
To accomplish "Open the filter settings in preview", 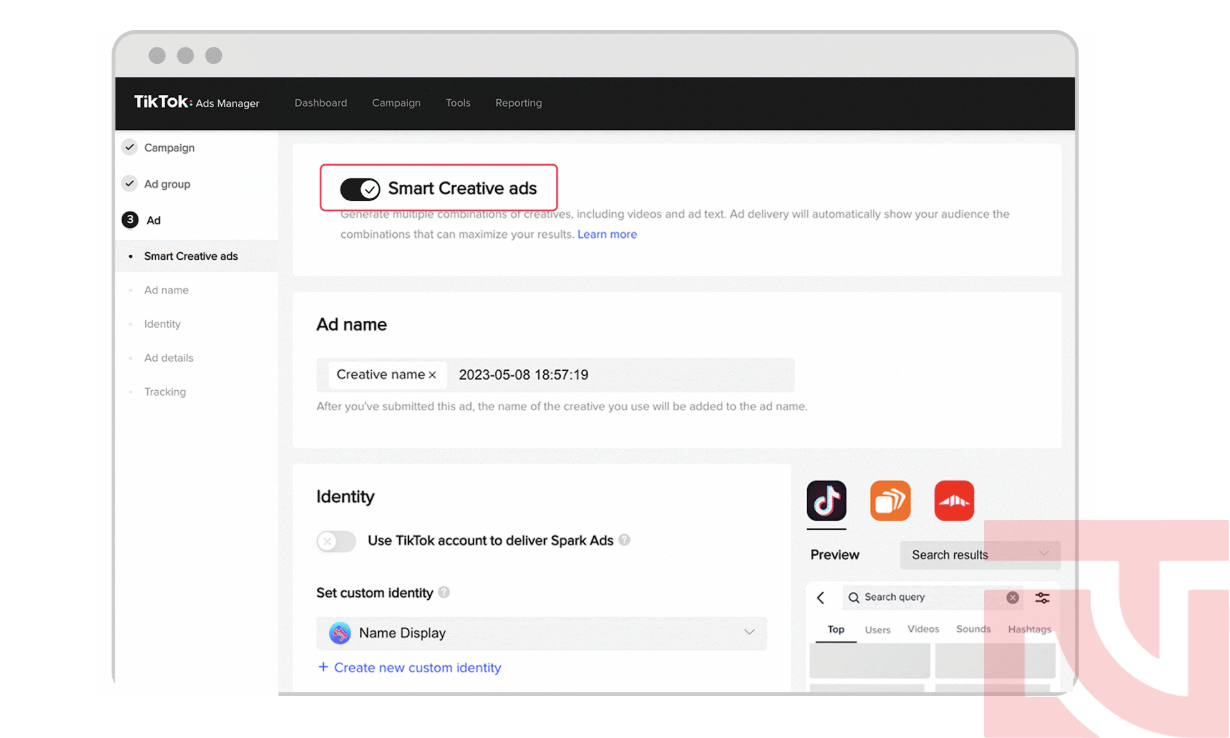I will (1042, 597).
